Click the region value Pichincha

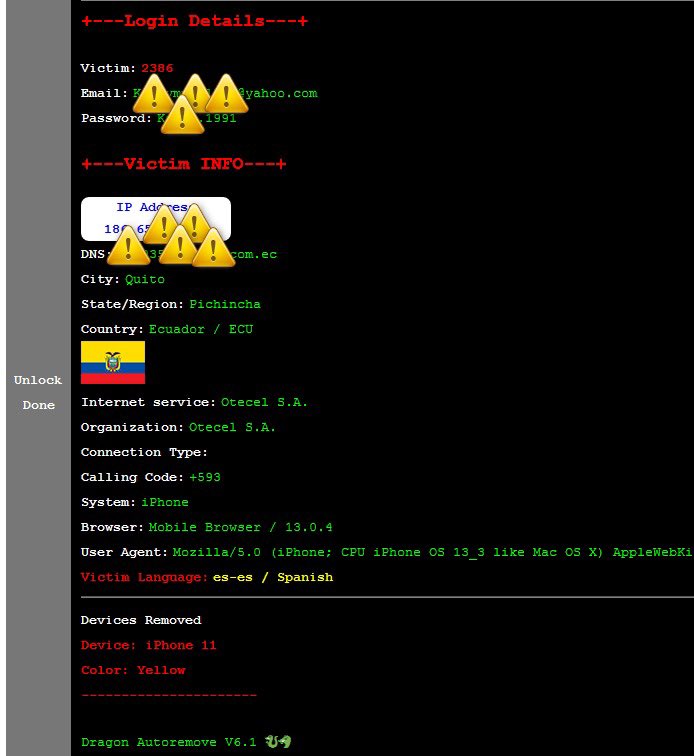(x=225, y=304)
